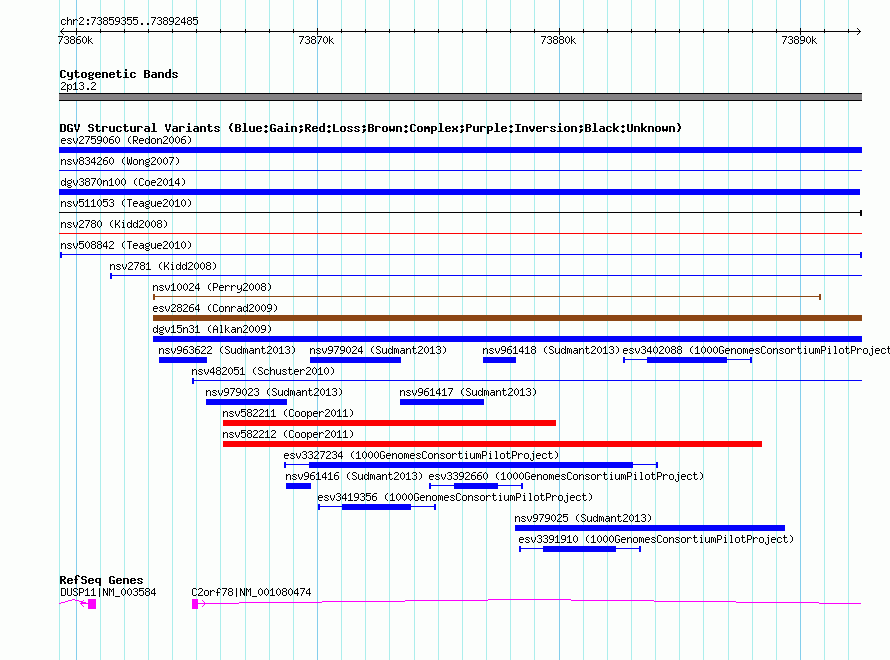
Task: Click the Cytogenetic Bands track title
Action: tap(119, 74)
